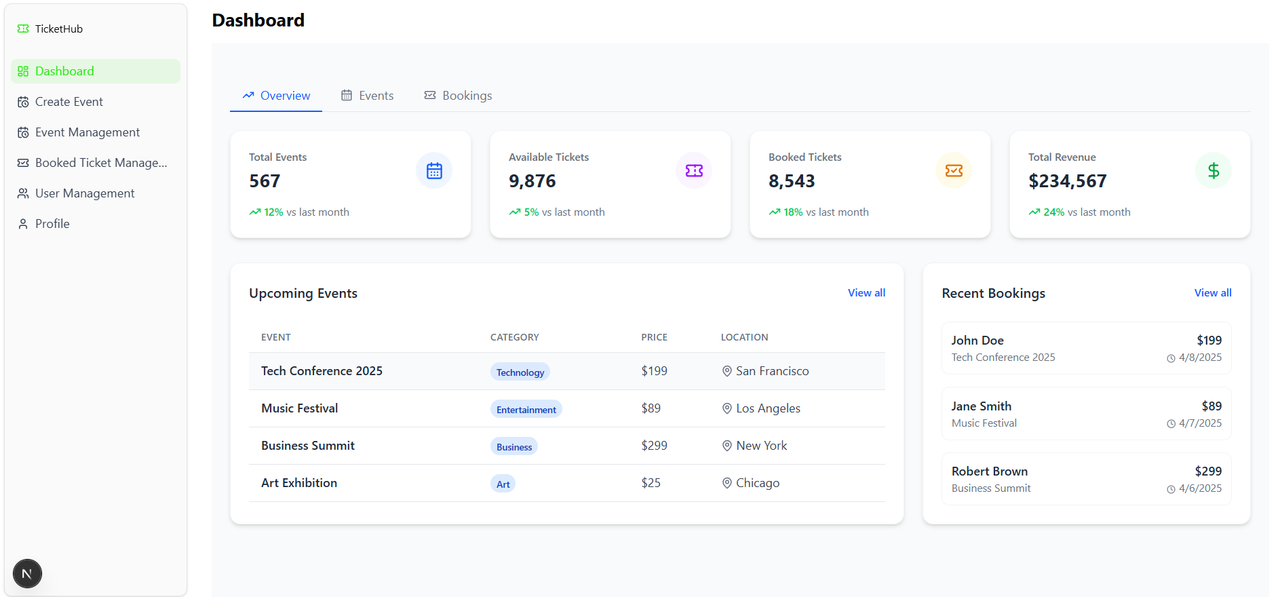Select the Music Festival event row name
This screenshot has width=1280, height=597.
click(300, 408)
